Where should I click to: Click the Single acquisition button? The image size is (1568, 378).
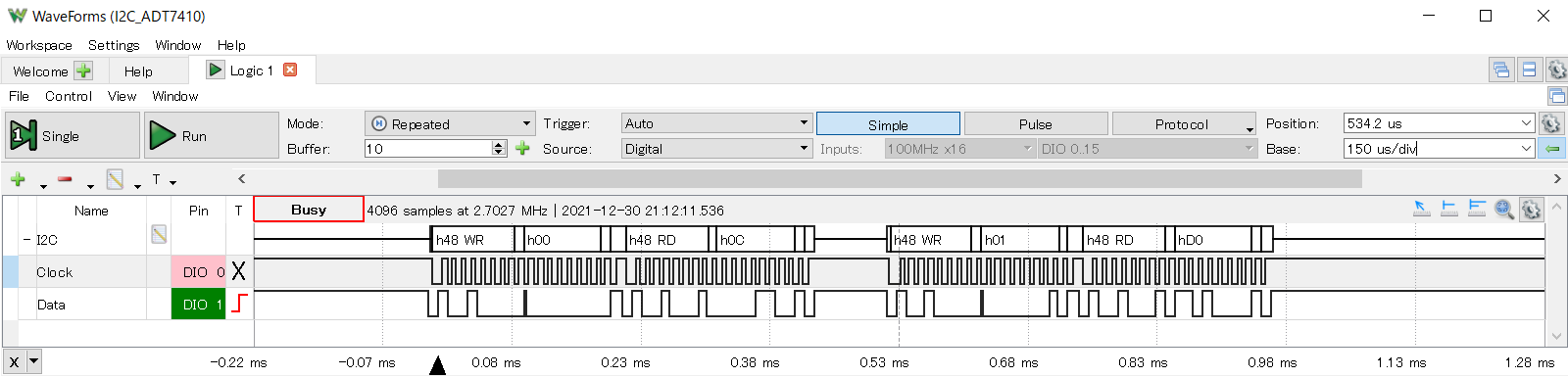(x=73, y=135)
